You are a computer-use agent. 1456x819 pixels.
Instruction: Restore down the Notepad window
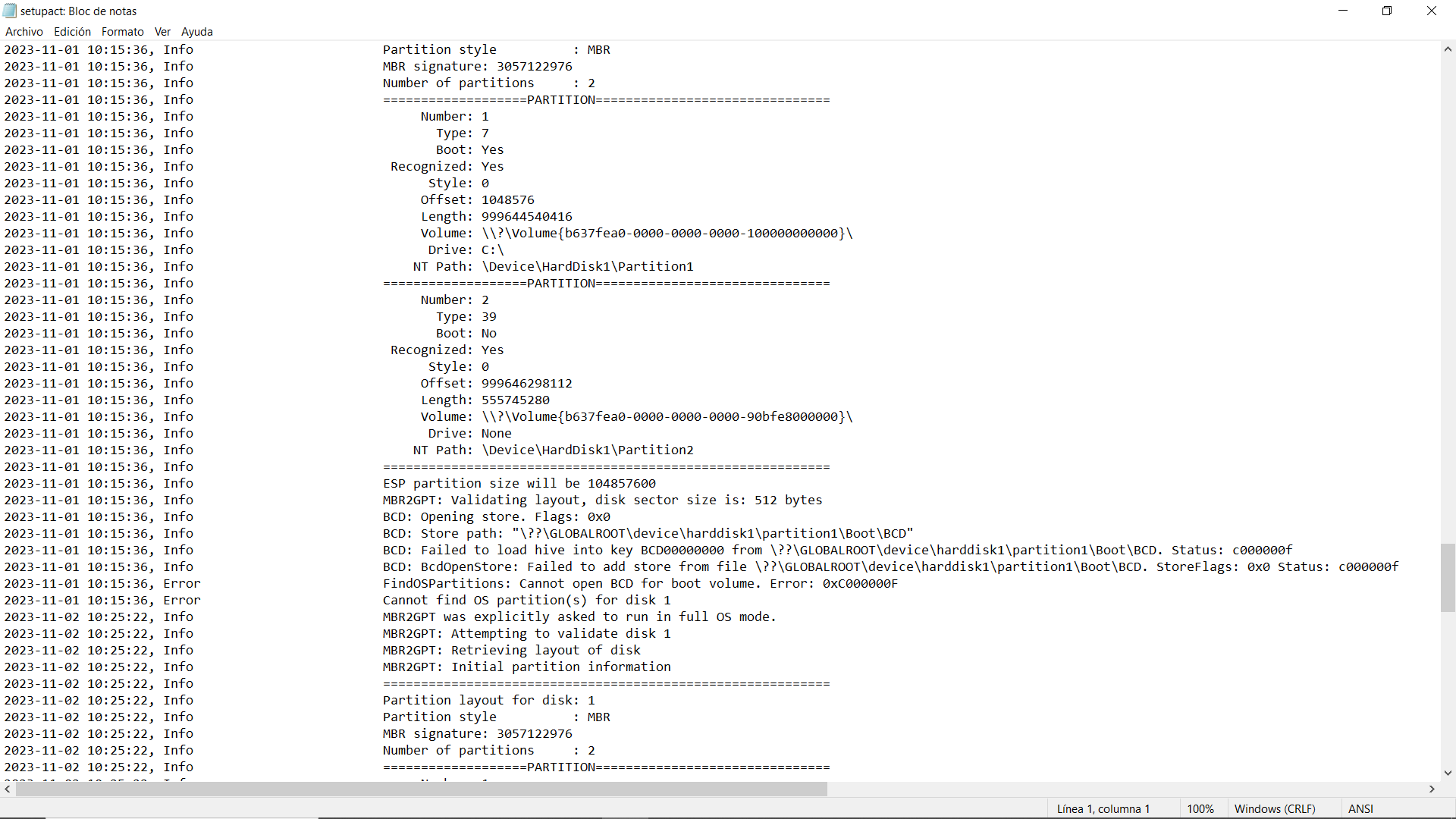[1387, 11]
